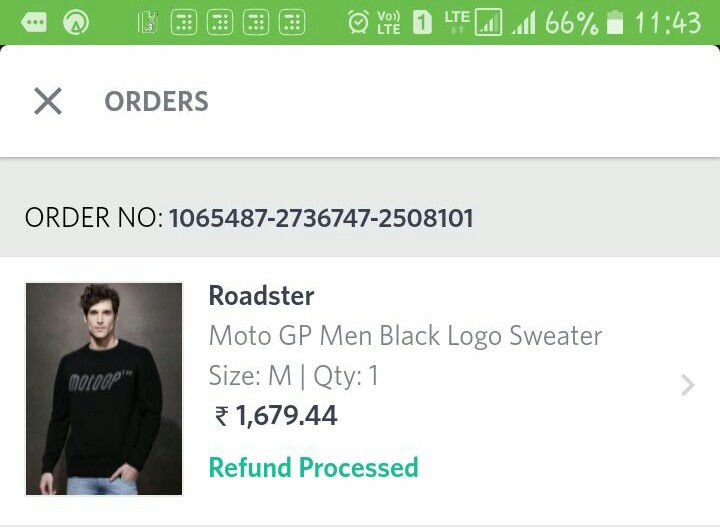720x531 pixels.
Task: Tap the message notification icon in status bar
Action: click(x=34, y=23)
